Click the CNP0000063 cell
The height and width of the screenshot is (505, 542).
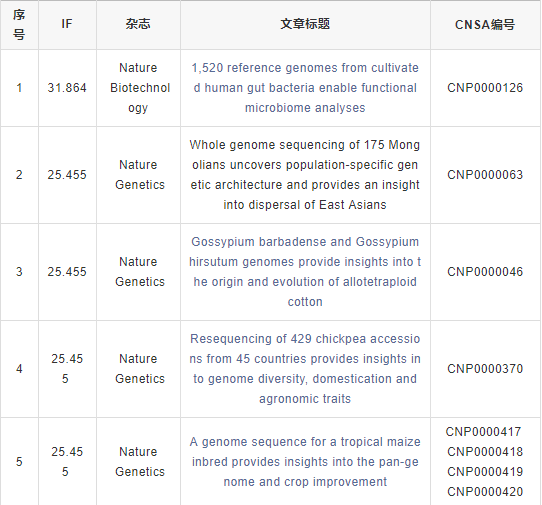(x=485, y=175)
